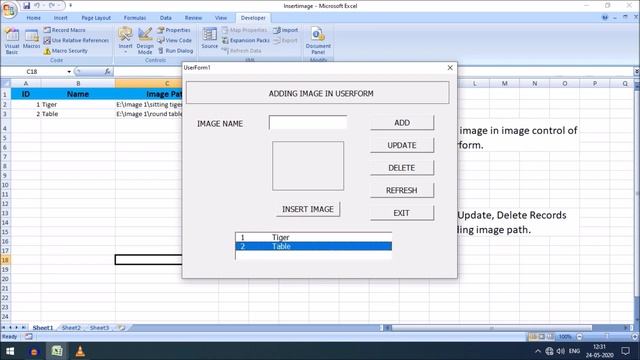Open the Review tab
Viewport: 640px width, 360px height.
(x=193, y=18)
